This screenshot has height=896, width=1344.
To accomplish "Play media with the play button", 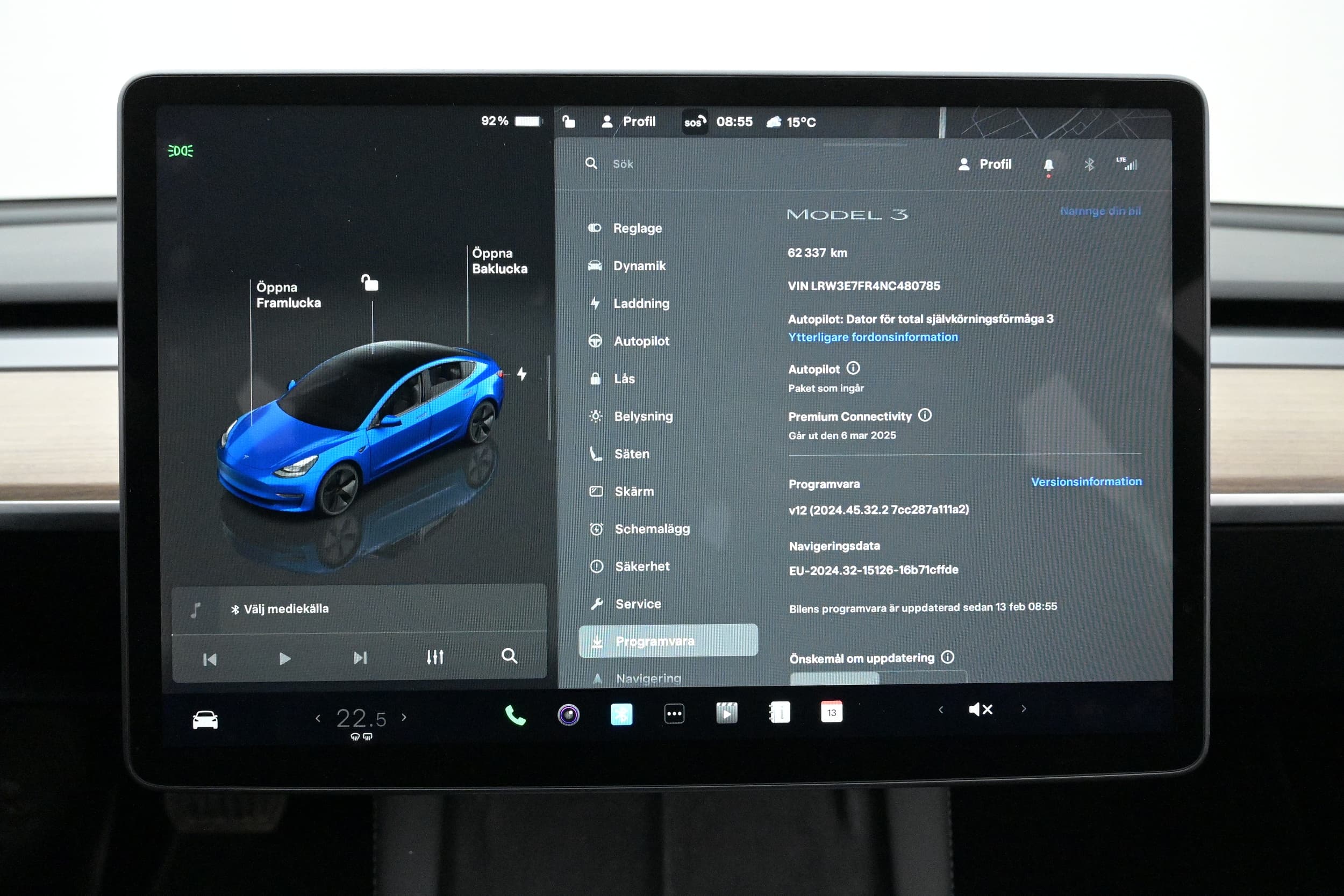I will click(x=284, y=659).
